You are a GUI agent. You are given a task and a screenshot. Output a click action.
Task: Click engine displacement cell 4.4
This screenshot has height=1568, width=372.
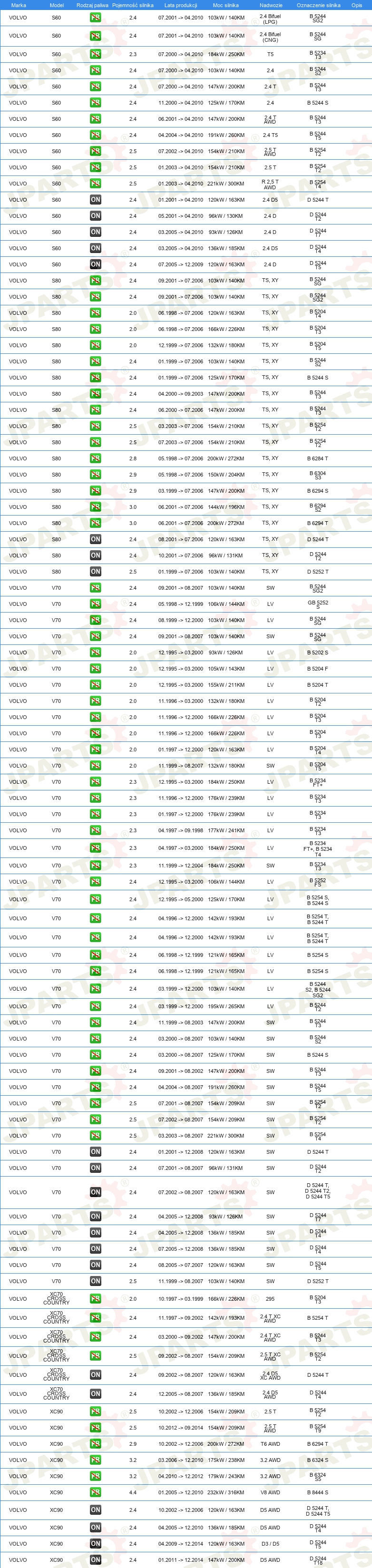coord(133,1492)
